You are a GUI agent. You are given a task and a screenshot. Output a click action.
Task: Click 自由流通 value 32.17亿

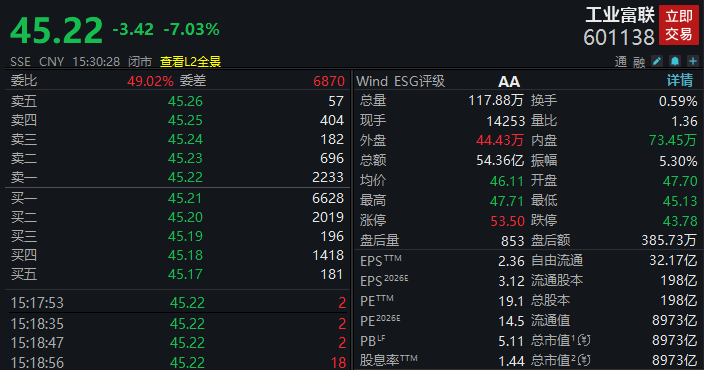[x=673, y=260]
